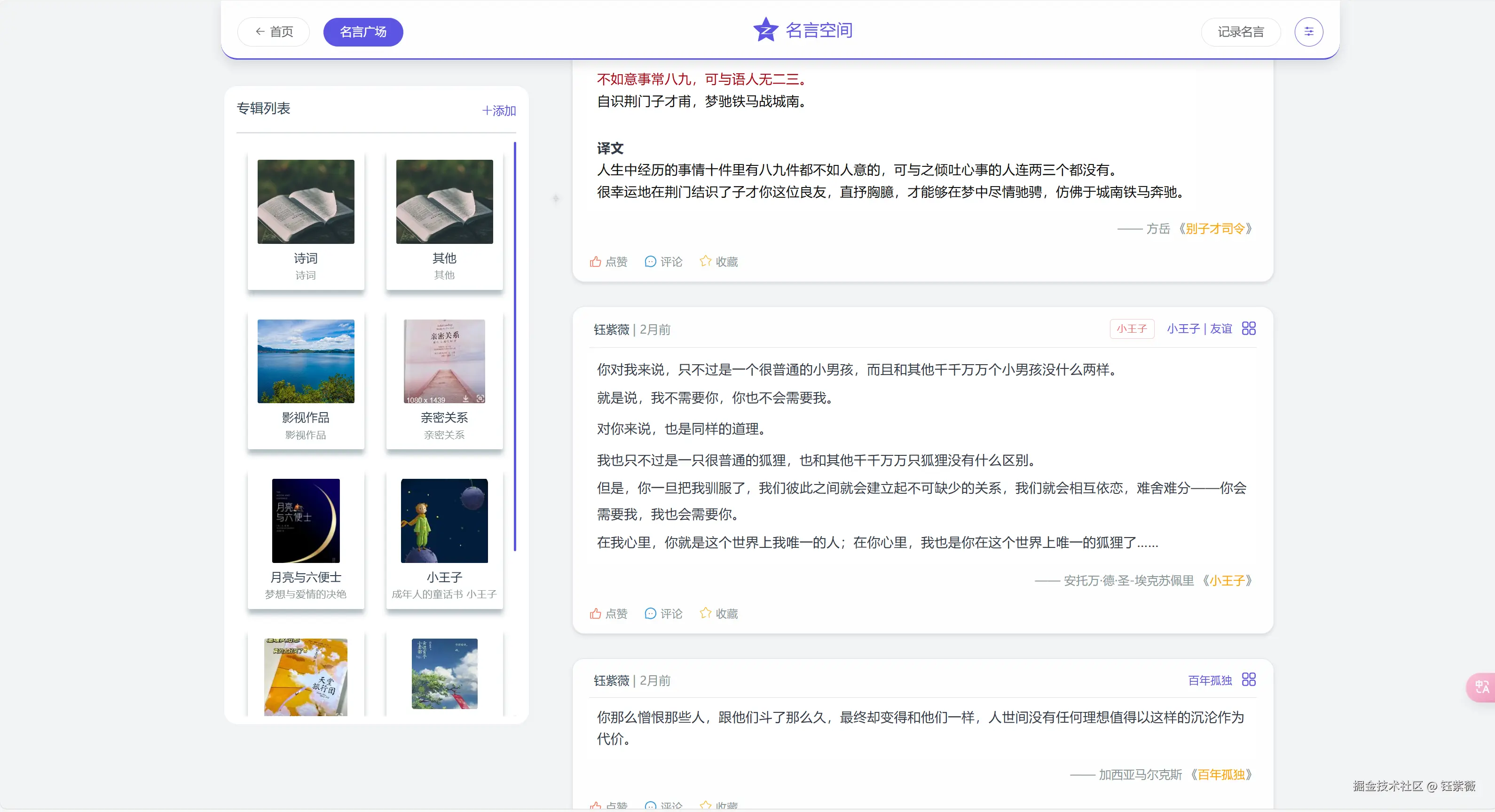Toggle 收藏 star on 方岳's quote card
Image resolution: width=1495 pixels, height=812 pixels.
click(705, 261)
